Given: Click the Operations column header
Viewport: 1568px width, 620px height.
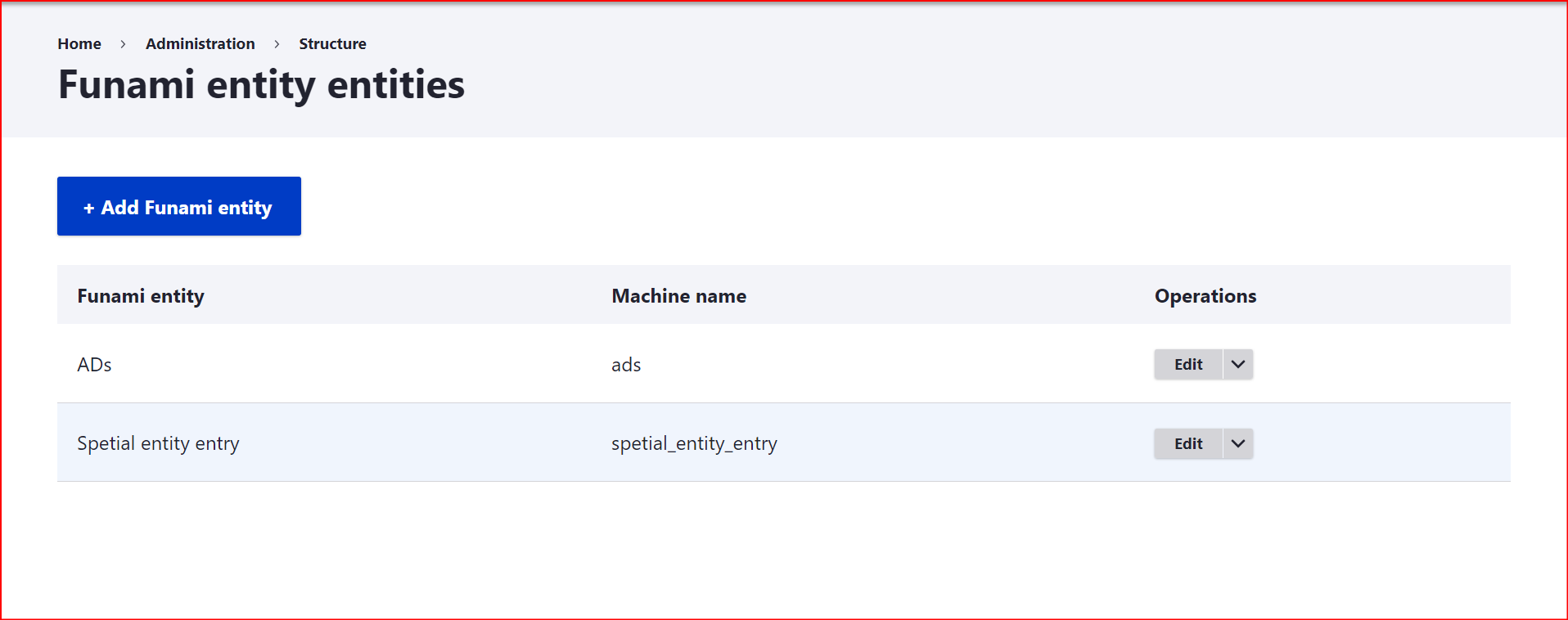Looking at the screenshot, I should pos(1205,296).
